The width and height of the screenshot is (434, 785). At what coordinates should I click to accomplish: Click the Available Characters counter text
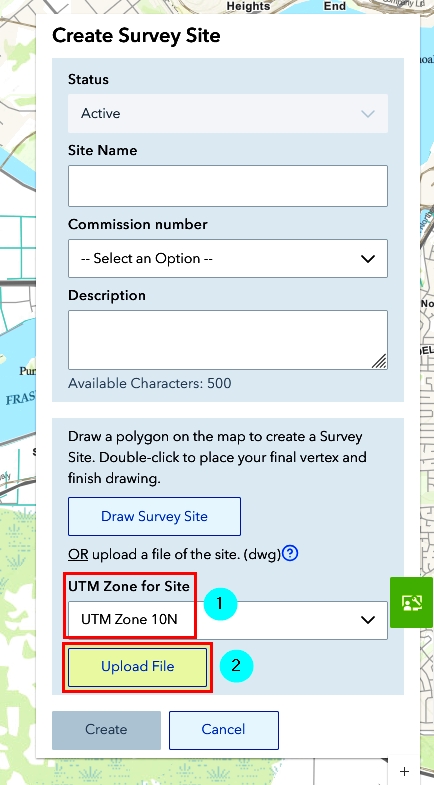point(150,383)
